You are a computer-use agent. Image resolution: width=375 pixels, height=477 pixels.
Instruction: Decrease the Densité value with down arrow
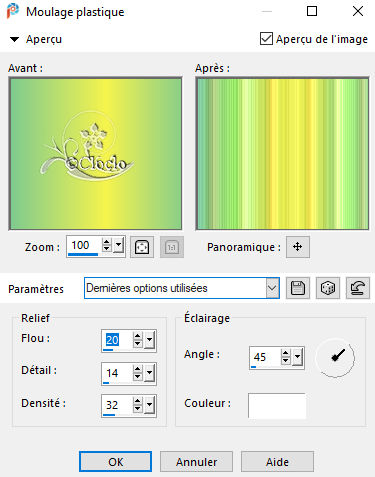137,410
